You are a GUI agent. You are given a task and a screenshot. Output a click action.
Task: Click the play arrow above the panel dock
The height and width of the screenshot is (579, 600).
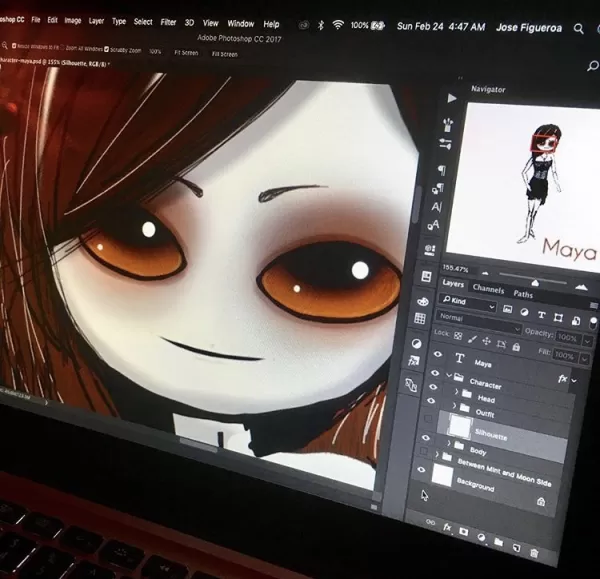click(452, 98)
